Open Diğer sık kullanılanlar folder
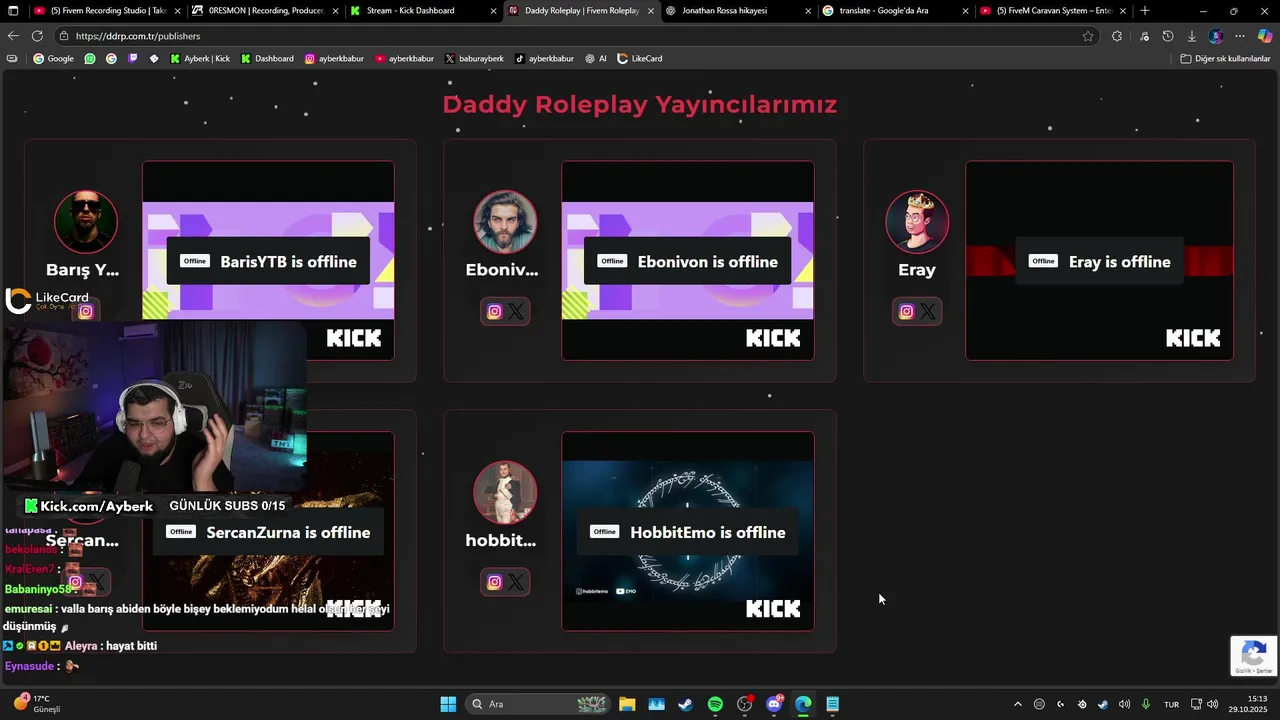This screenshot has height=720, width=1280. click(1225, 59)
